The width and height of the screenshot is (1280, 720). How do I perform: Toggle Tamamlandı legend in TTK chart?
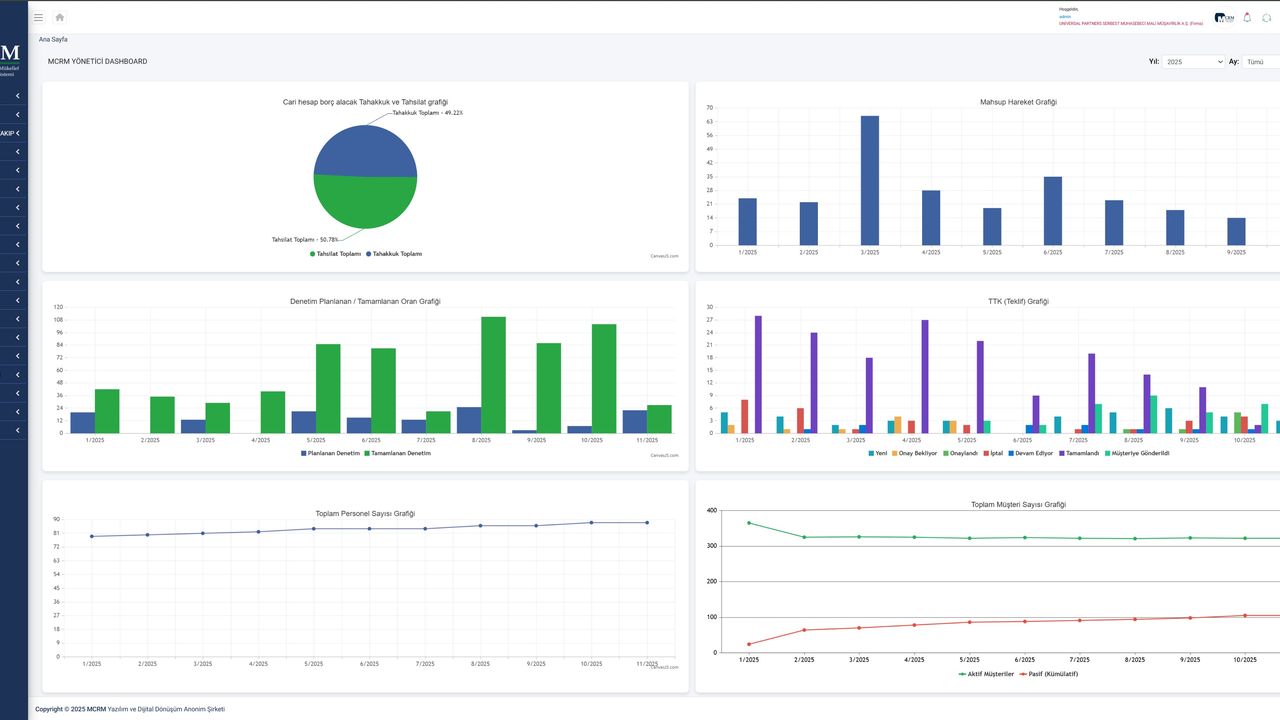[x=1078, y=453]
